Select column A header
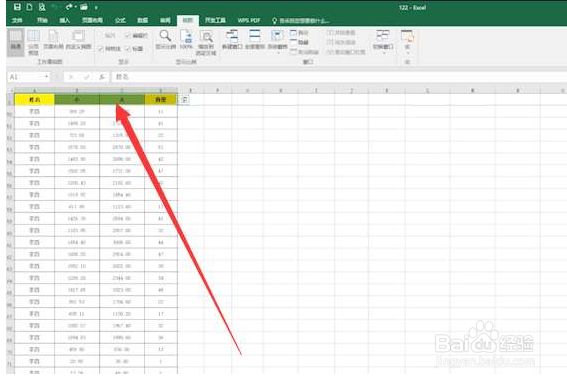This screenshot has height=381, width=567. click(34, 90)
